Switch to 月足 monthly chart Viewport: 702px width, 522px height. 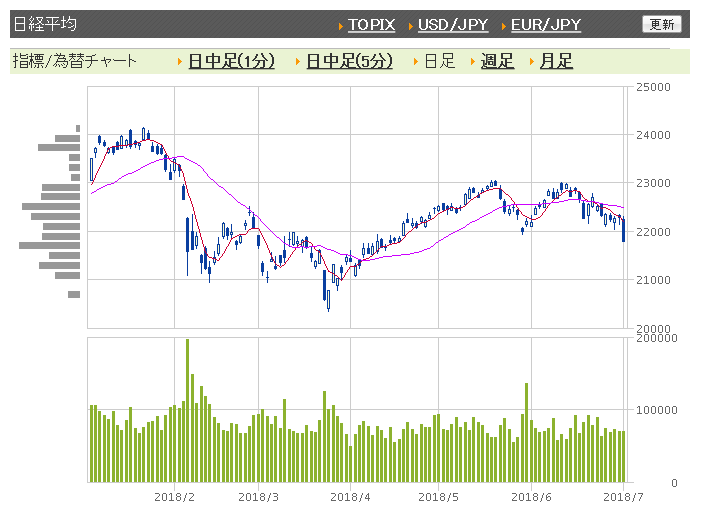tap(556, 61)
